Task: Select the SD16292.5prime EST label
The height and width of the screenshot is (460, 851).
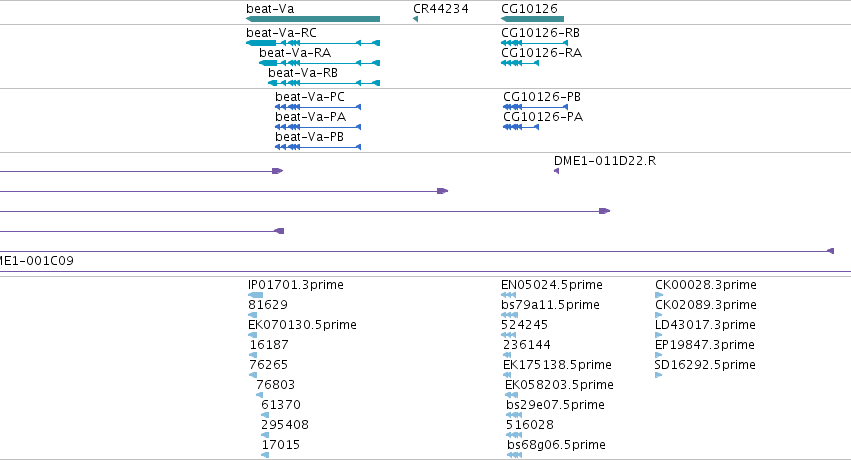Action: pos(705,365)
